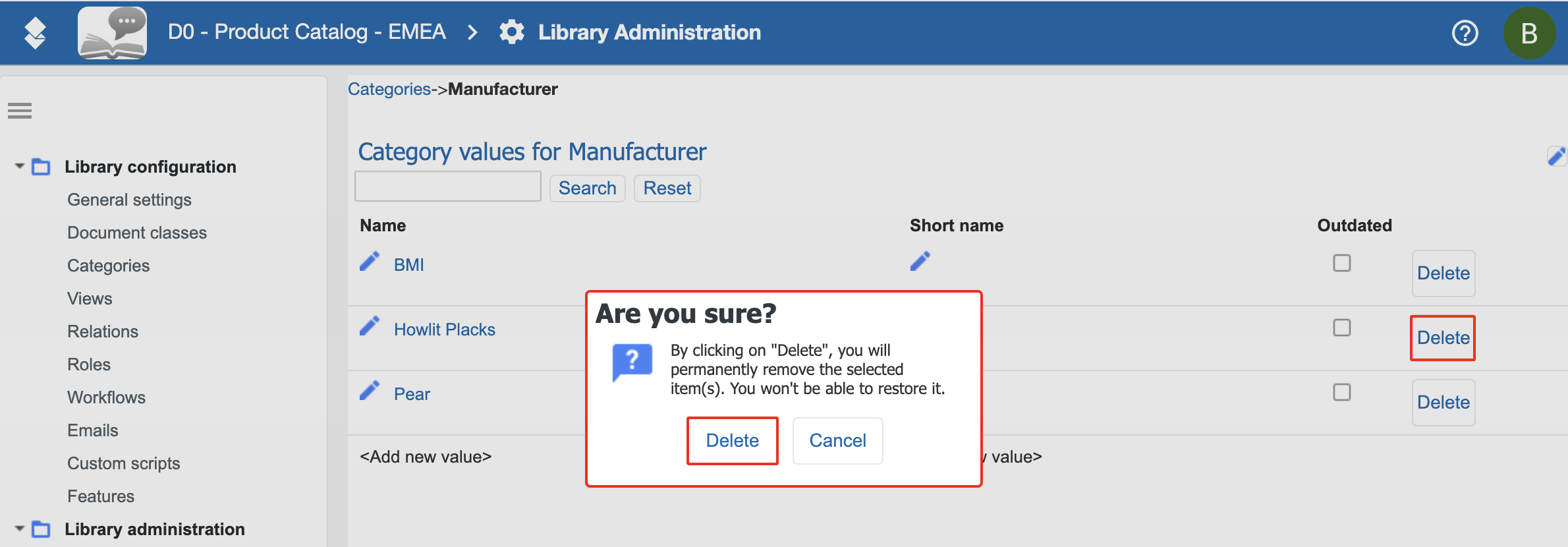This screenshot has height=547, width=1568.
Task: Click the help question mark icon
Action: coord(1465,32)
